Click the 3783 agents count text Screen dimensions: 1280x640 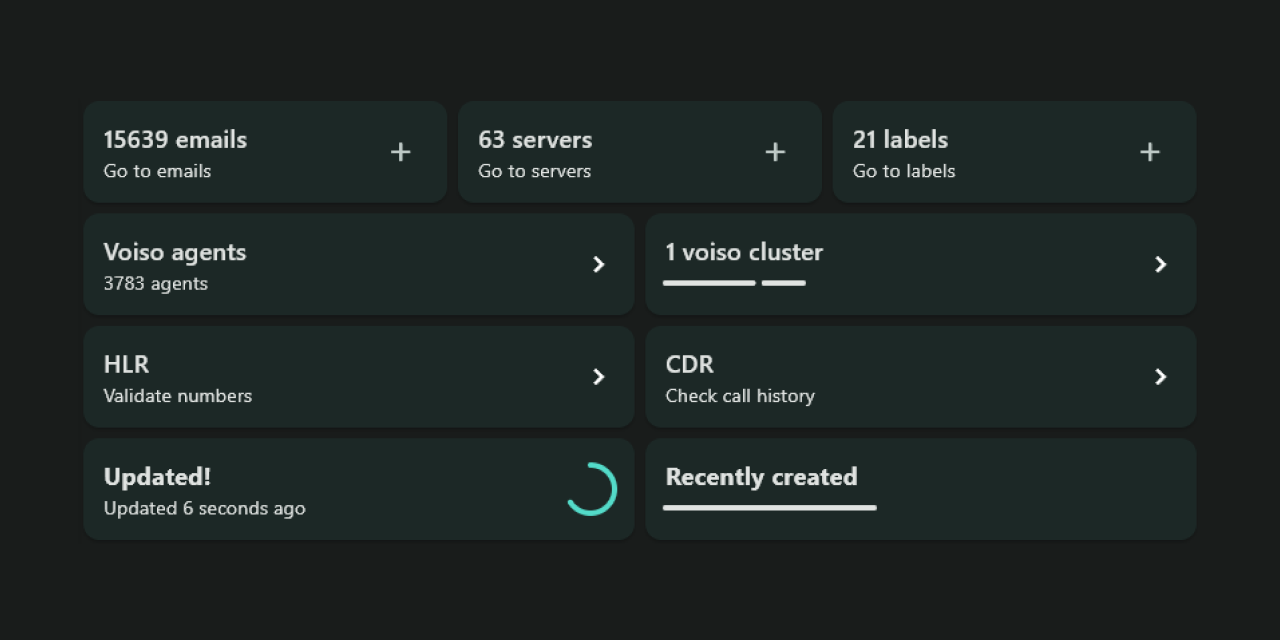tap(154, 283)
